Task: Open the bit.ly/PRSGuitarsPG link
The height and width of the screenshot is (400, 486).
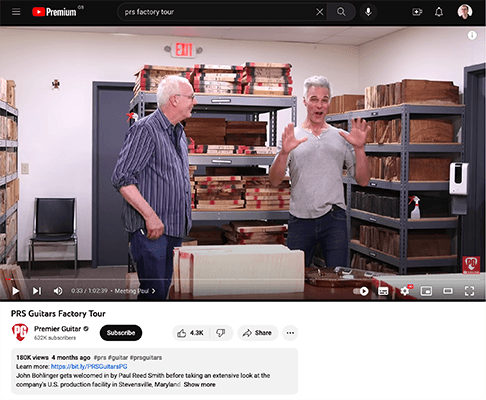Action: point(89,366)
